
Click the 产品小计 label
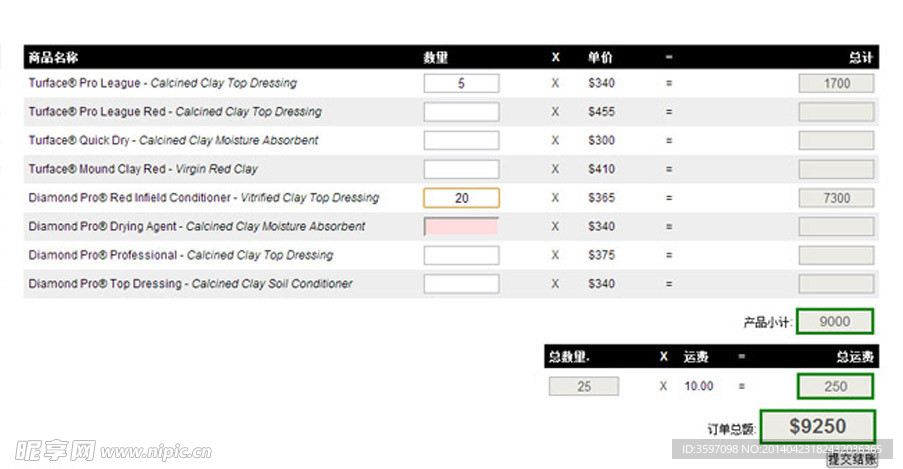tap(767, 322)
